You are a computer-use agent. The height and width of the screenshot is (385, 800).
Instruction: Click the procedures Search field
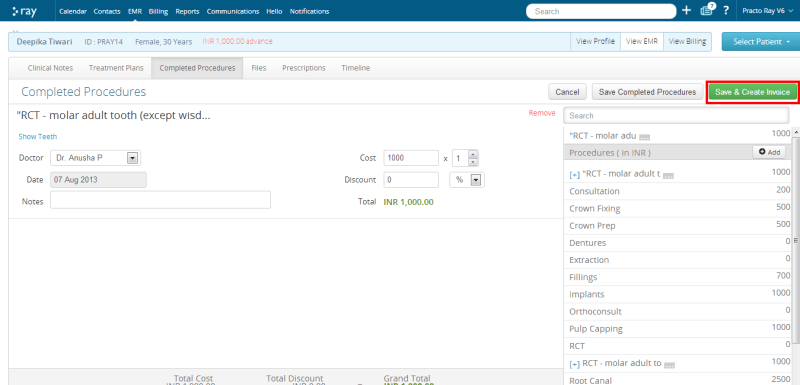(676, 116)
